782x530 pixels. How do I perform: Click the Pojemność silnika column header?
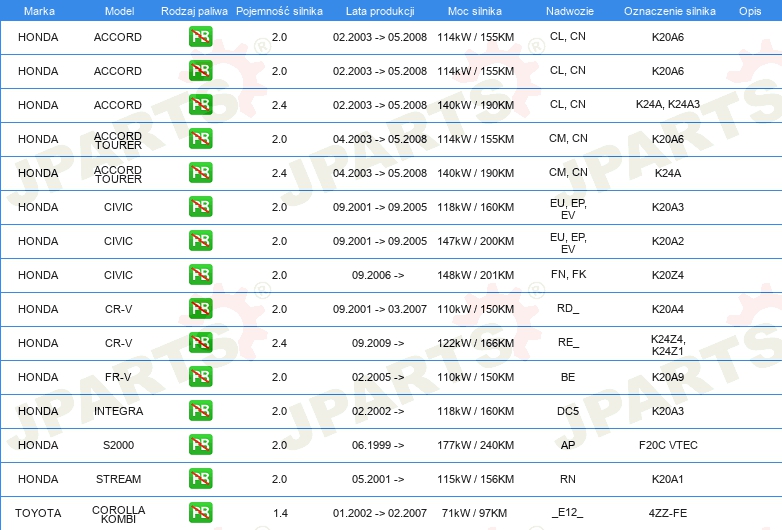[279, 11]
